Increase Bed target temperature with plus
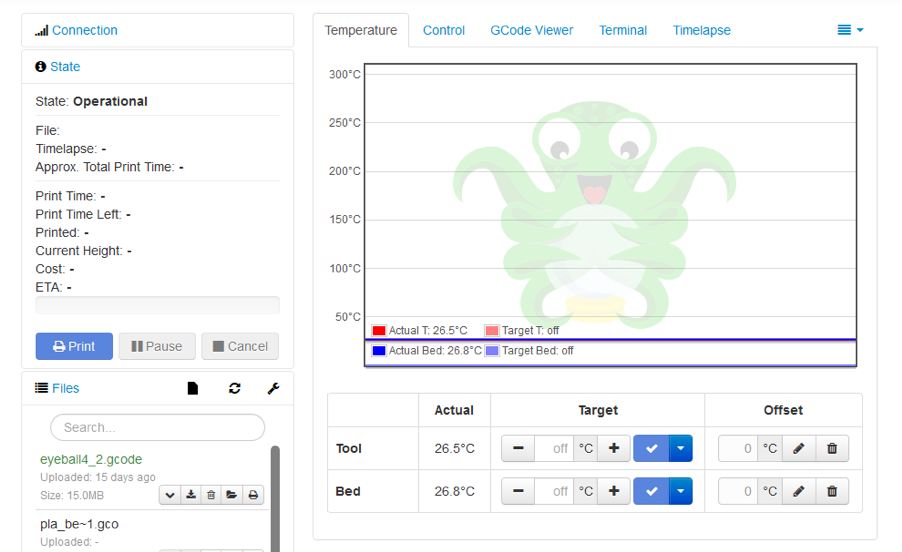This screenshot has height=552, width=902. [x=614, y=491]
